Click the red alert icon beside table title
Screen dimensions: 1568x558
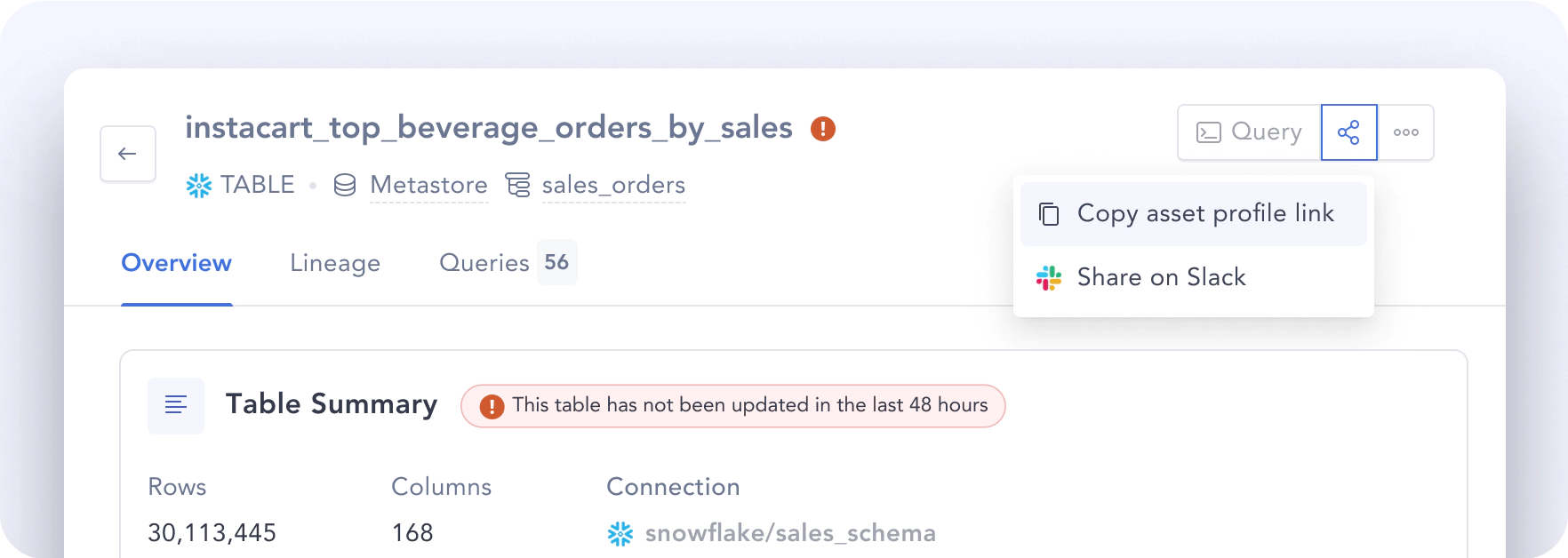pos(823,129)
